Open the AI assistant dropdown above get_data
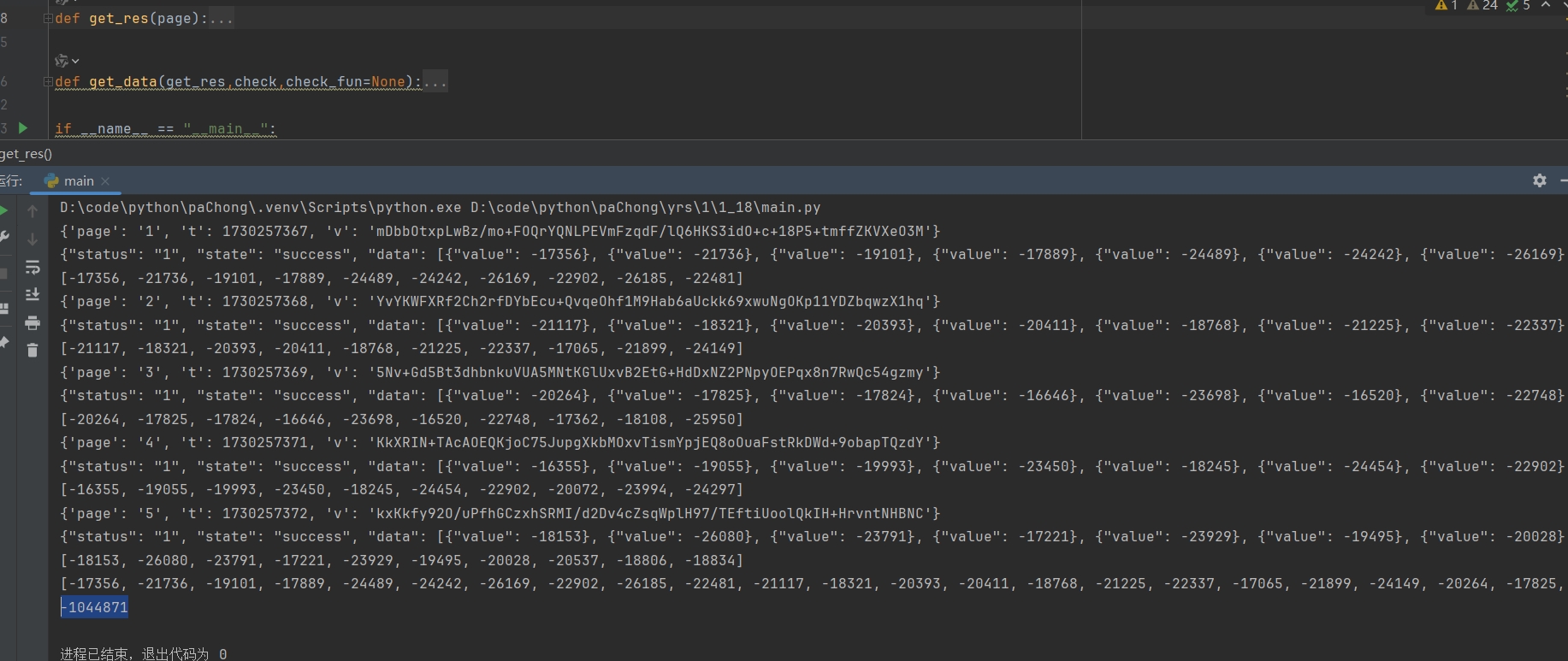Screen dimensions: 1568x661 pos(67,61)
